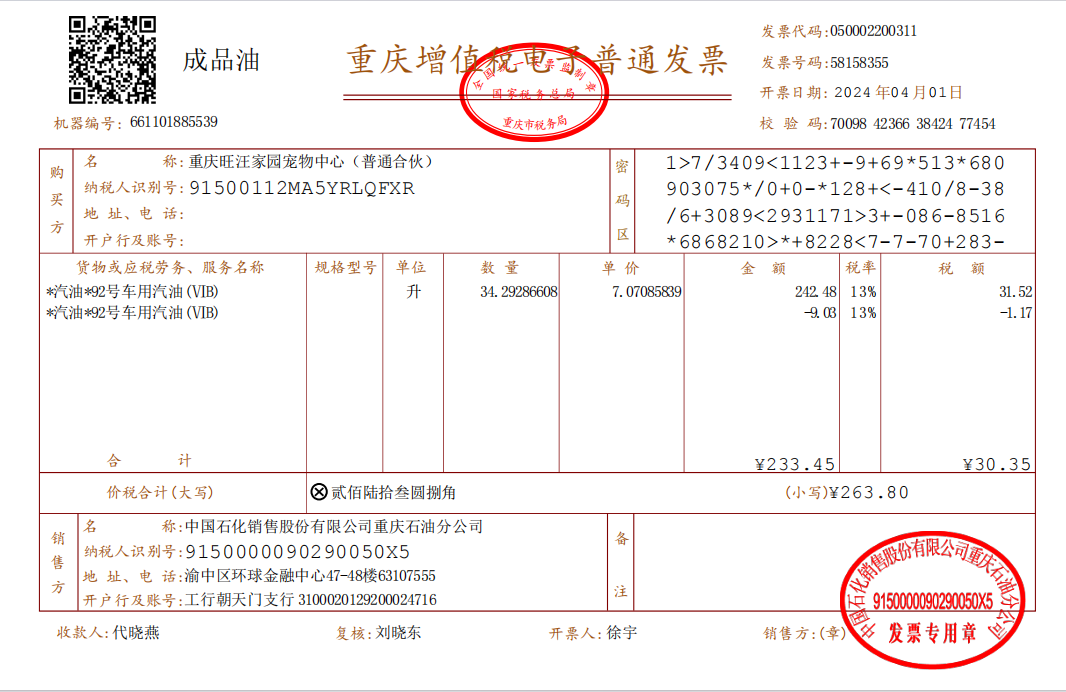Click the QR code at top left
The image size is (1066, 692).
click(x=112, y=60)
